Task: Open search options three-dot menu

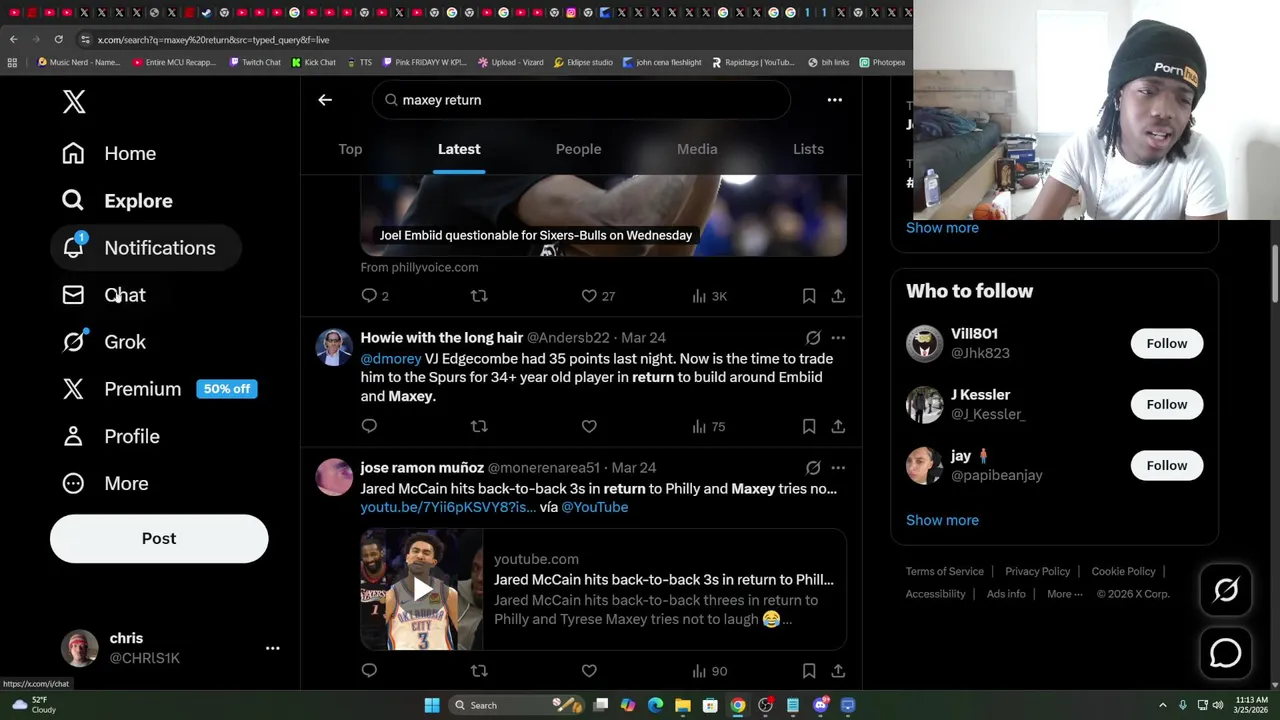Action: [x=834, y=100]
